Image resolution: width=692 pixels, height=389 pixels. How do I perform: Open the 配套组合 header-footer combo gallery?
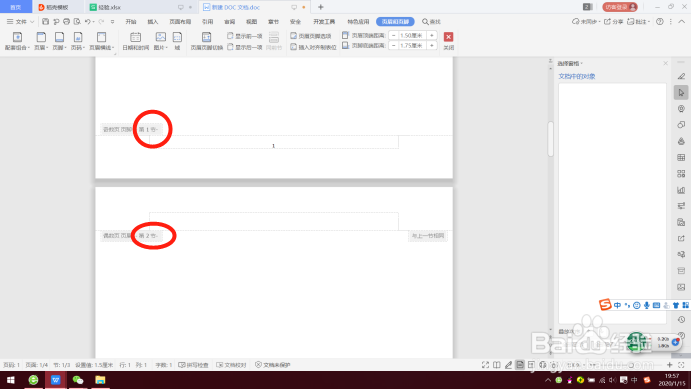click(x=17, y=41)
